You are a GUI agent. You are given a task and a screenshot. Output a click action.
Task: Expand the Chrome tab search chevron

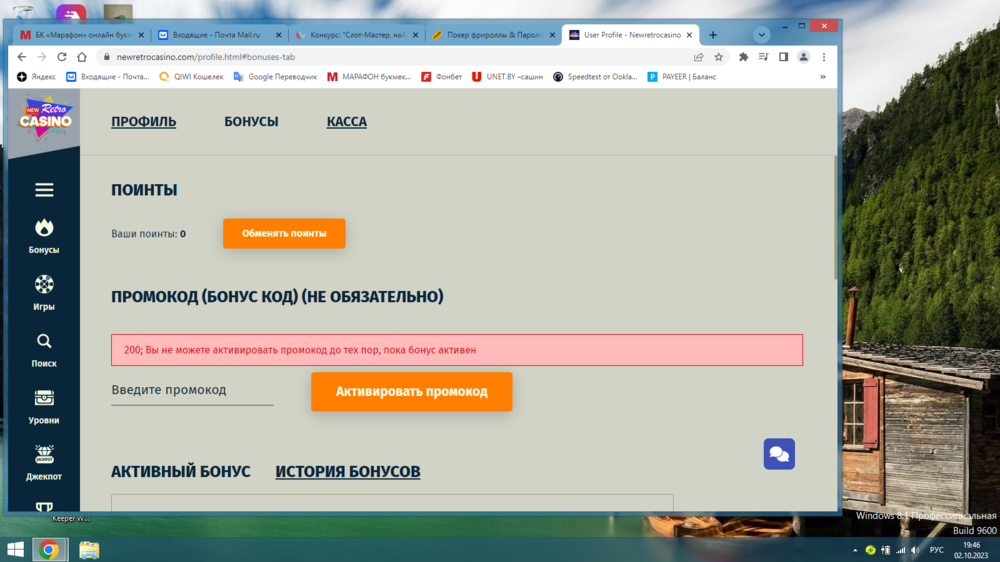[x=761, y=34]
